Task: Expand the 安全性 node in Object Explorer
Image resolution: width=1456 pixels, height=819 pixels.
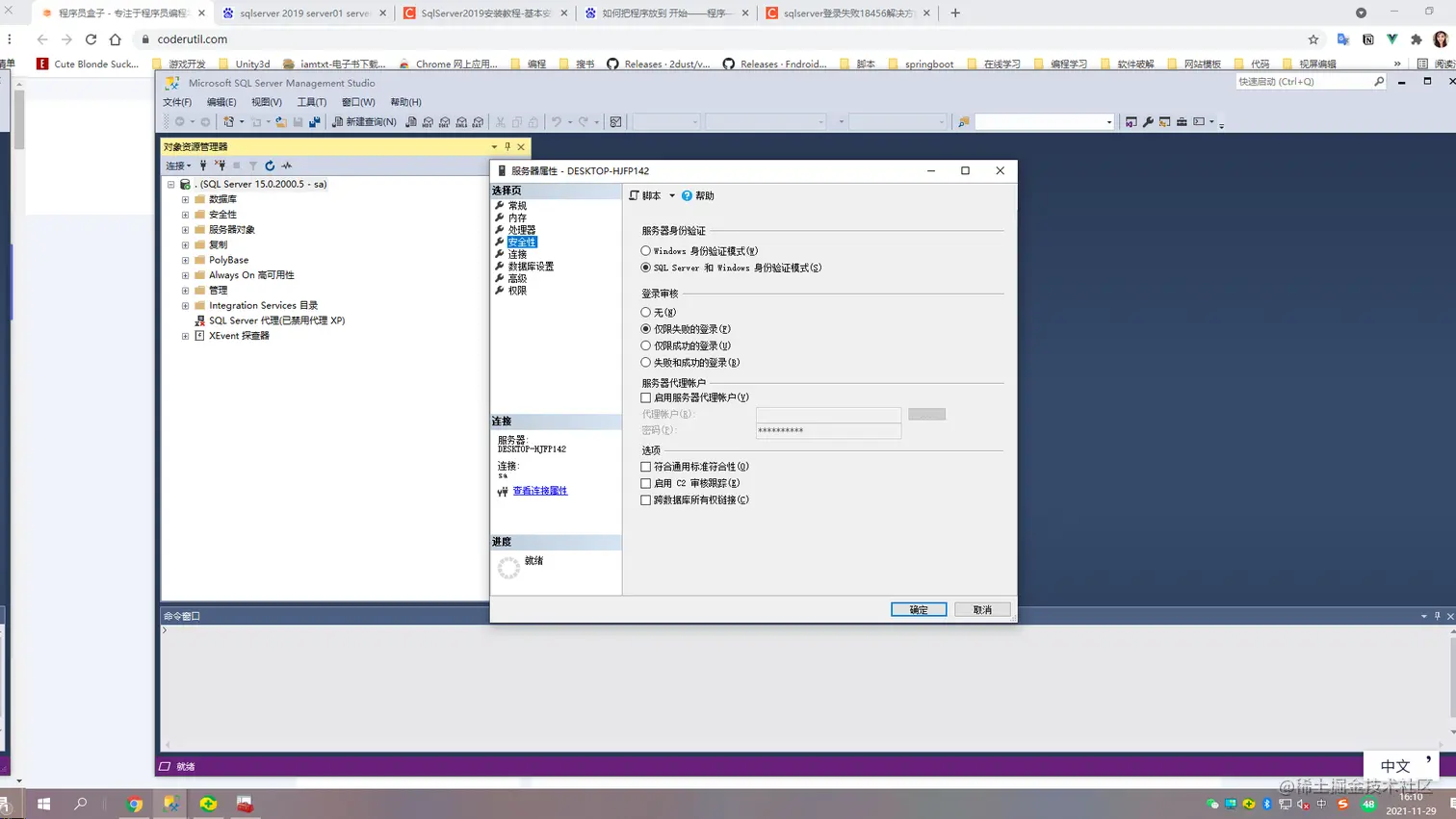Action: (186, 215)
